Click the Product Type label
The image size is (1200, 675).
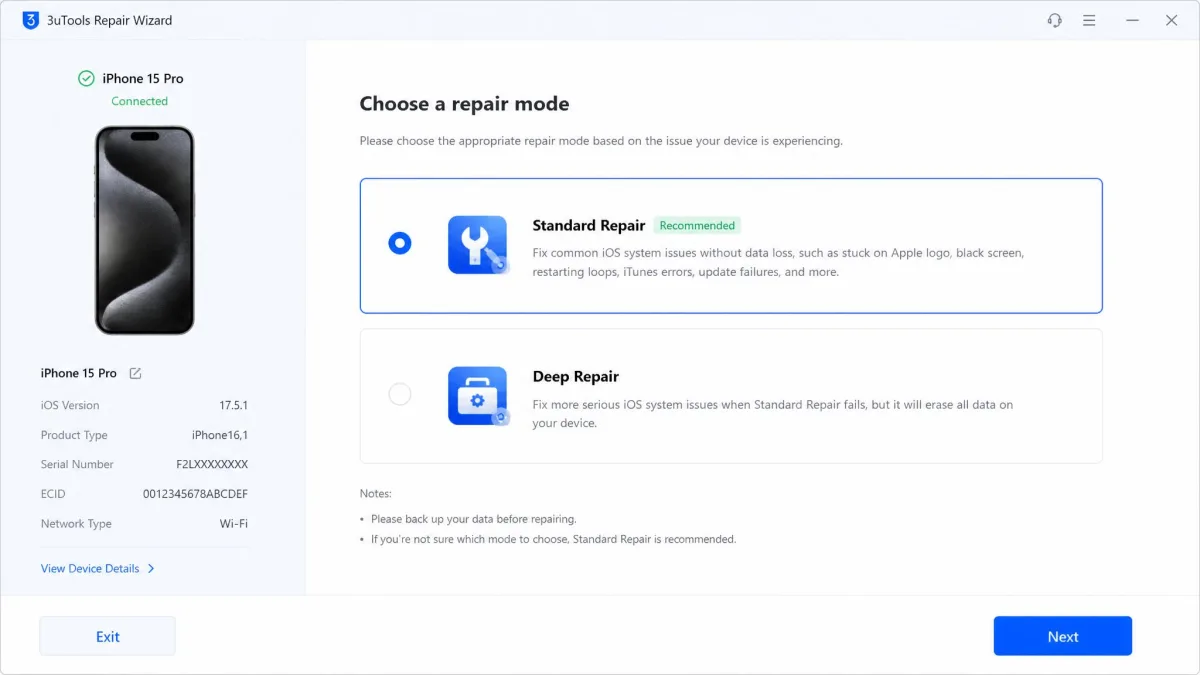pos(74,435)
